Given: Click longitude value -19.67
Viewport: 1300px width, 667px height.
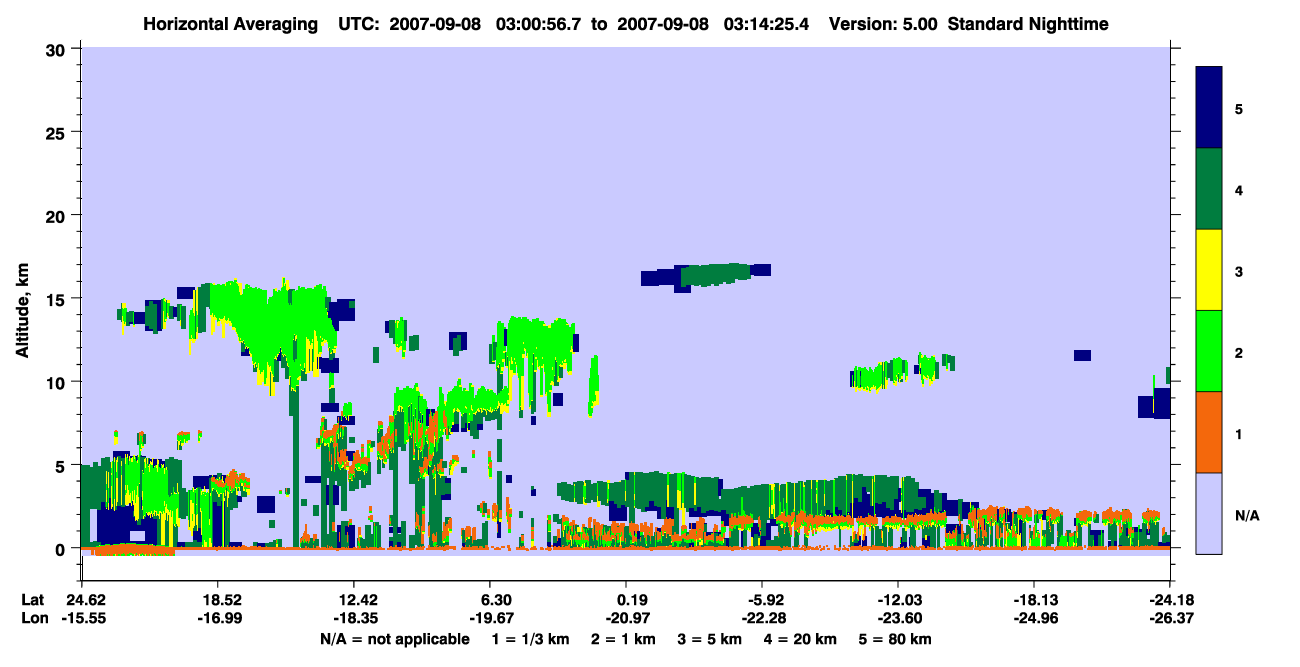Looking at the screenshot, I should (490, 618).
